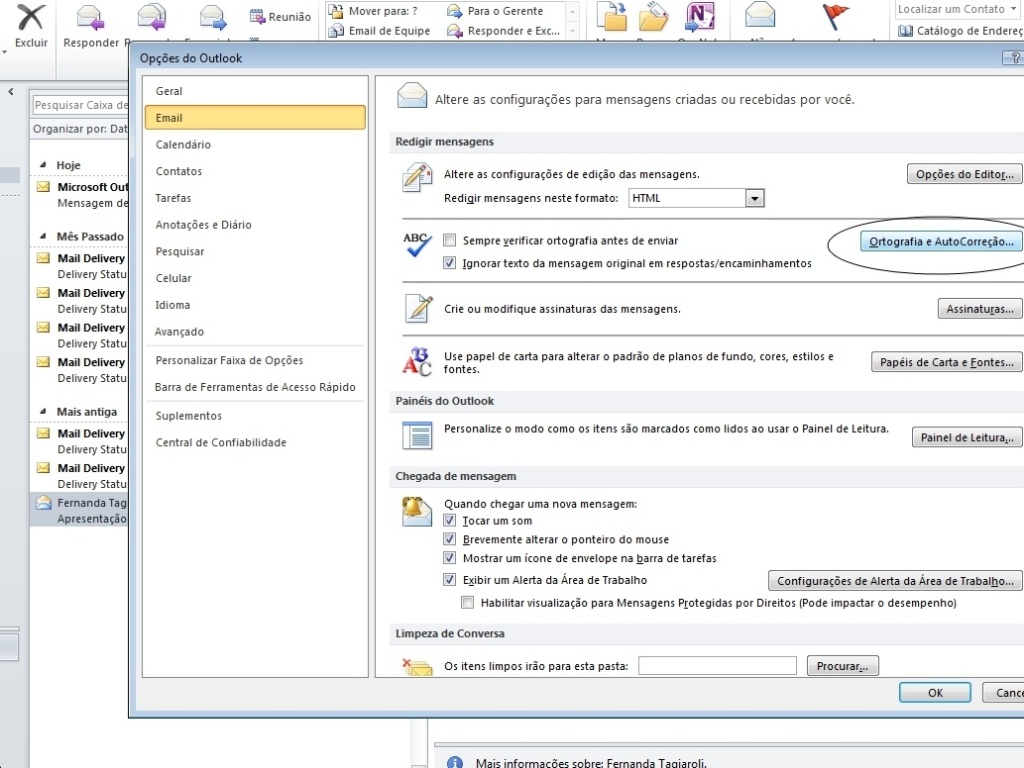
Task: Switch to the Calendário settings section
Action: coord(183,144)
